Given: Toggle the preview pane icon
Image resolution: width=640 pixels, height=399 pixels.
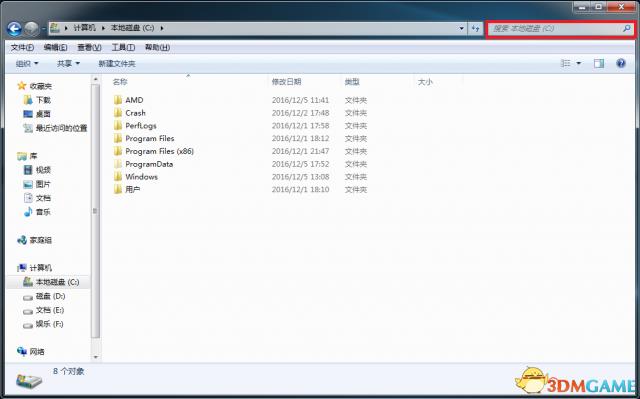Looking at the screenshot, I should point(599,63).
